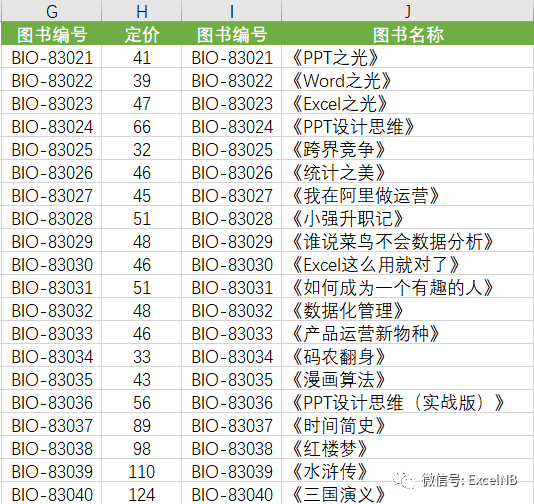Select BIO-83022 in column G
Image resolution: width=534 pixels, height=504 pixels.
pyautogui.click(x=51, y=80)
